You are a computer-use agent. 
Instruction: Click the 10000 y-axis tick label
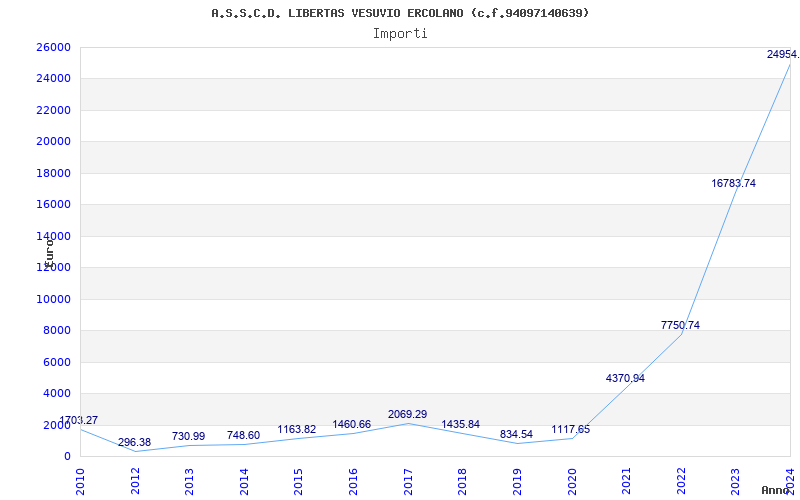[53, 299]
